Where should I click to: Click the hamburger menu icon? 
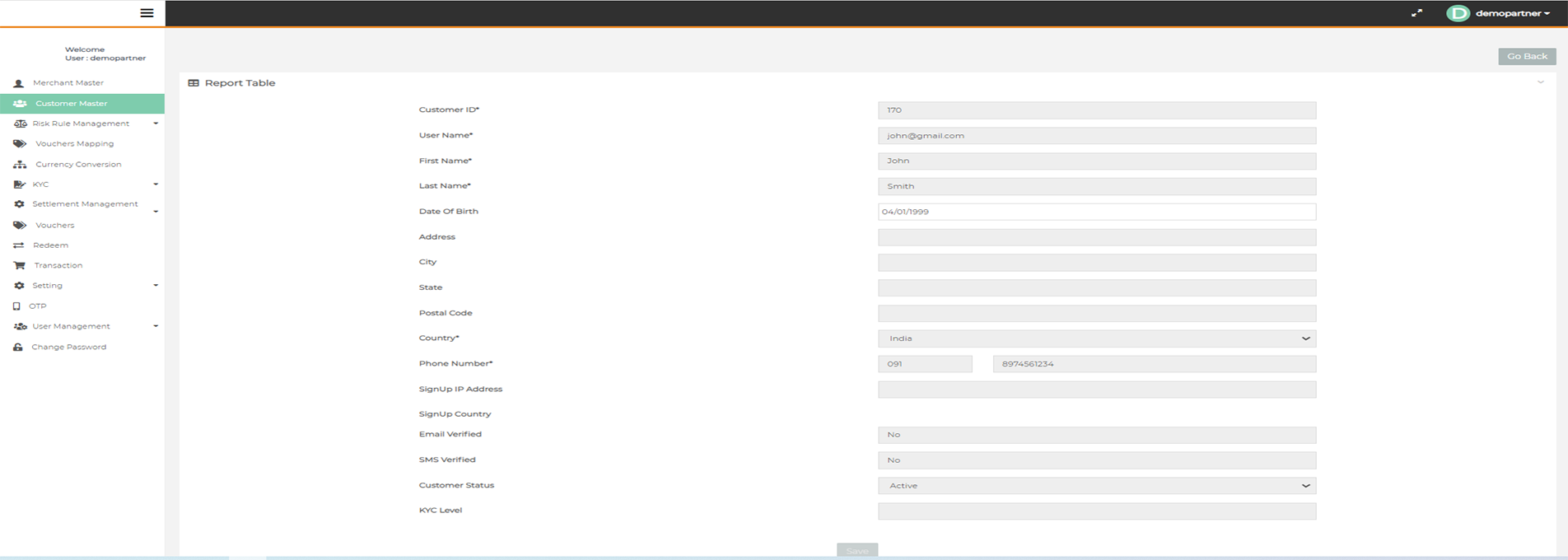click(147, 13)
